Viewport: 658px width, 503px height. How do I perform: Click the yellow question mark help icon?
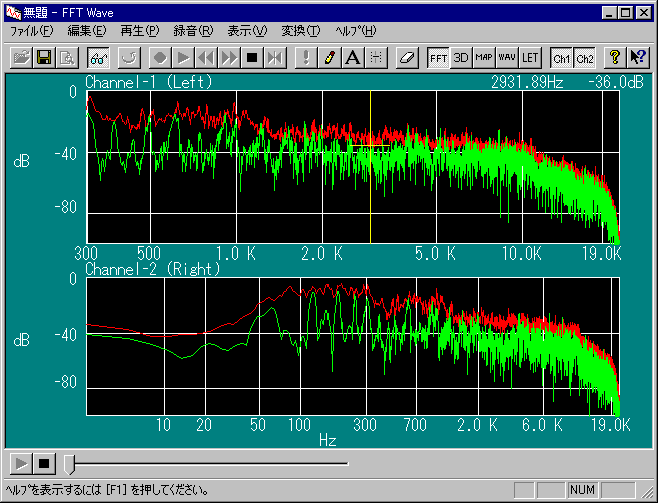click(615, 57)
